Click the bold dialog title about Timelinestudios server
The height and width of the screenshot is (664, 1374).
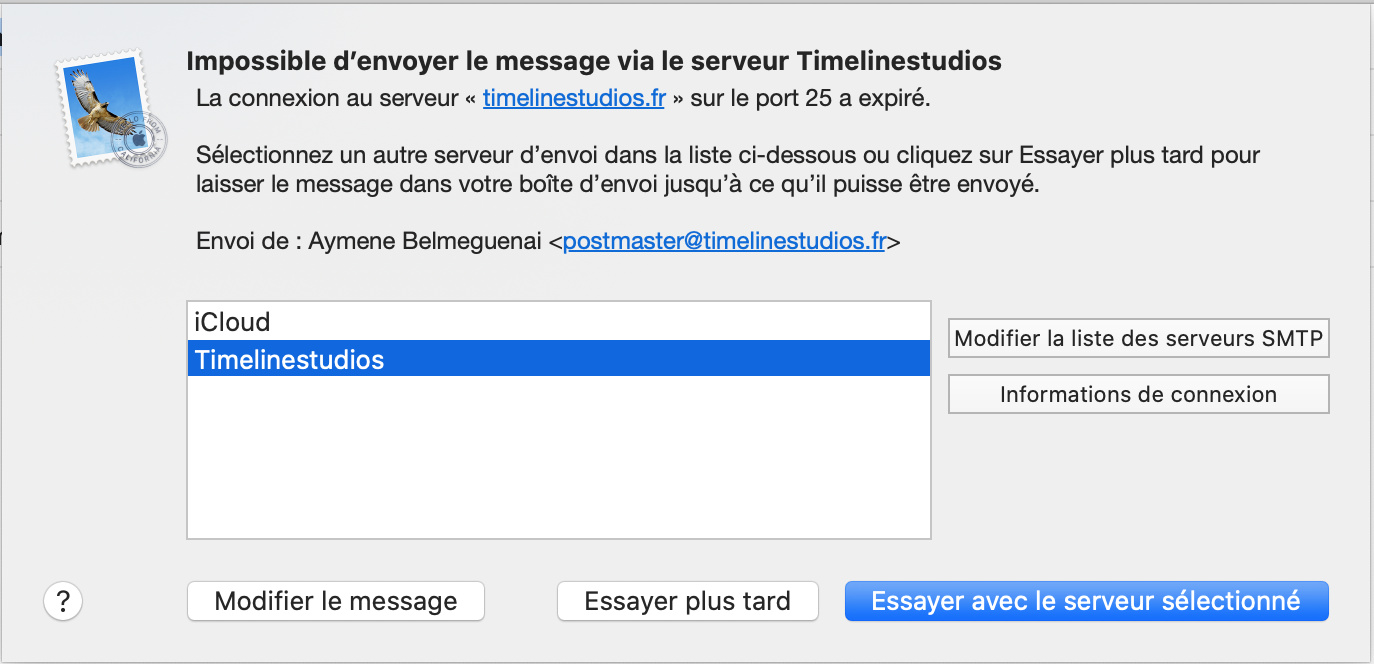pos(594,61)
